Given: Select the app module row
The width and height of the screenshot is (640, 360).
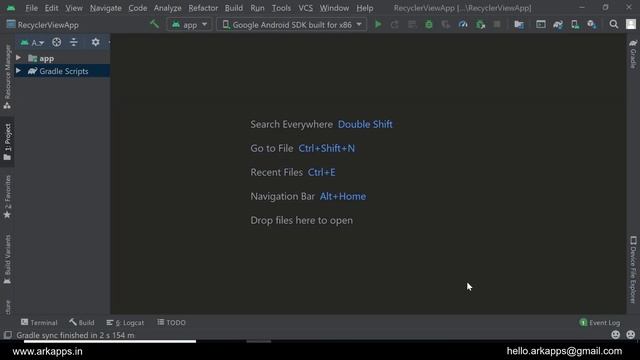Looking at the screenshot, I should tap(62, 58).
